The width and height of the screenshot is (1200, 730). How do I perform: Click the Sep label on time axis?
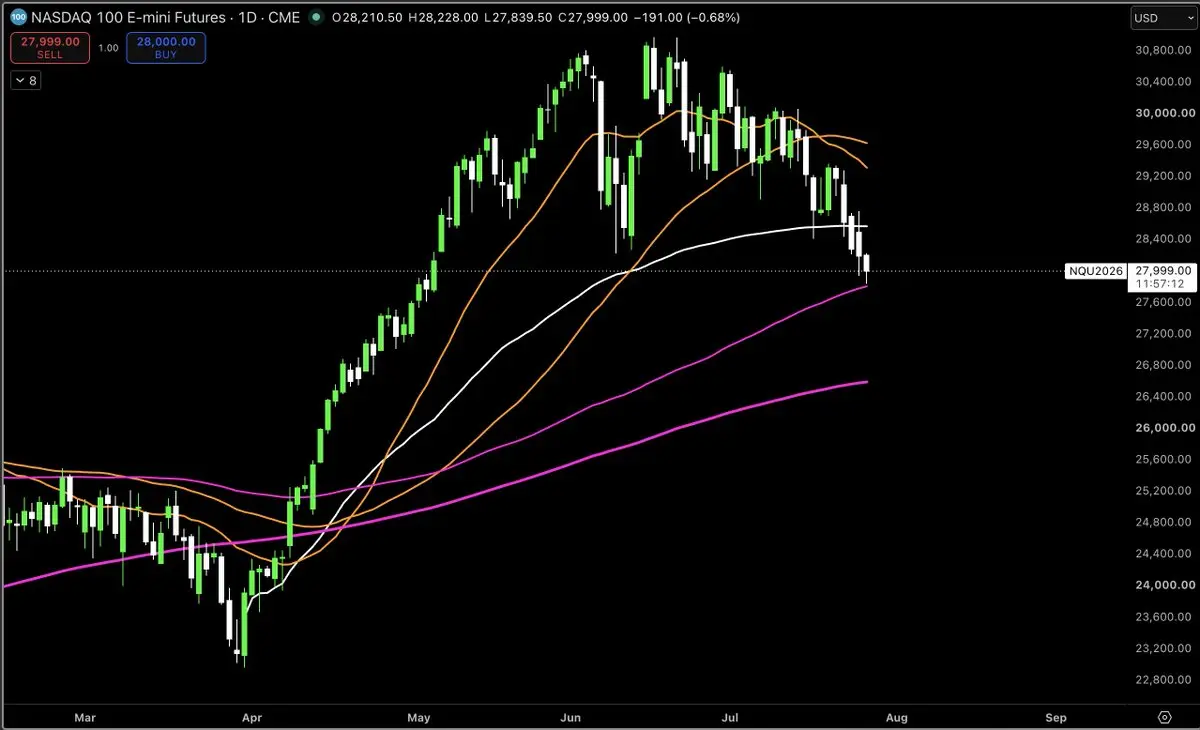(x=1055, y=717)
